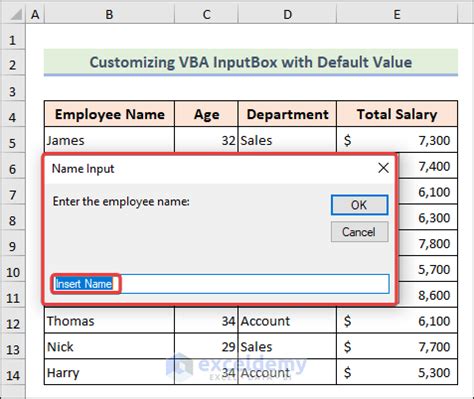Select salary cell 5,700

point(428,269)
